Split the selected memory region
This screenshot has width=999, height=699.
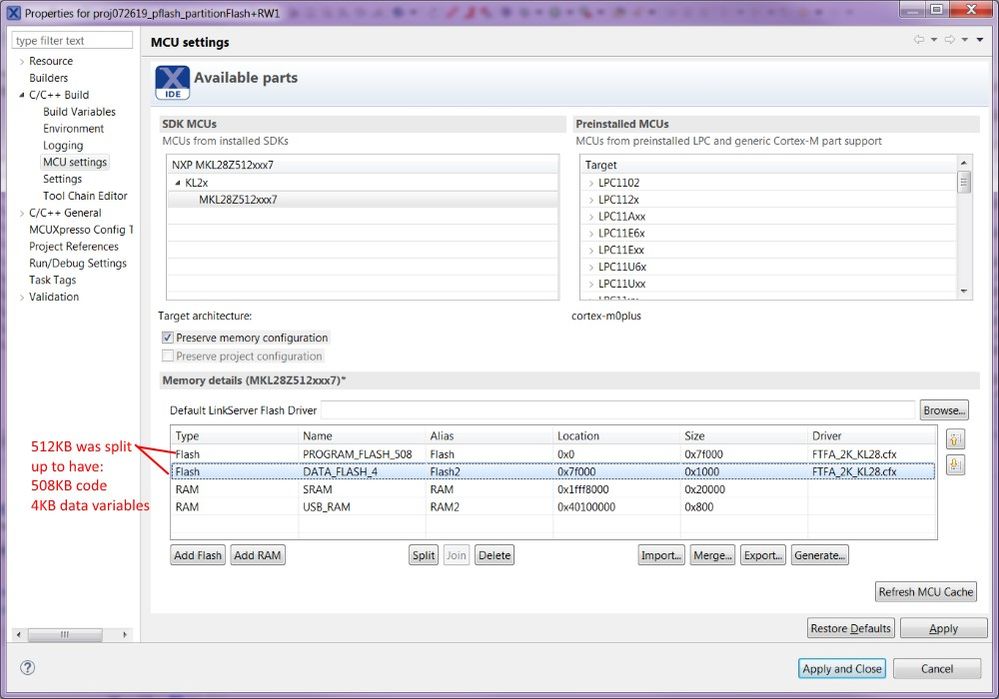(x=423, y=555)
